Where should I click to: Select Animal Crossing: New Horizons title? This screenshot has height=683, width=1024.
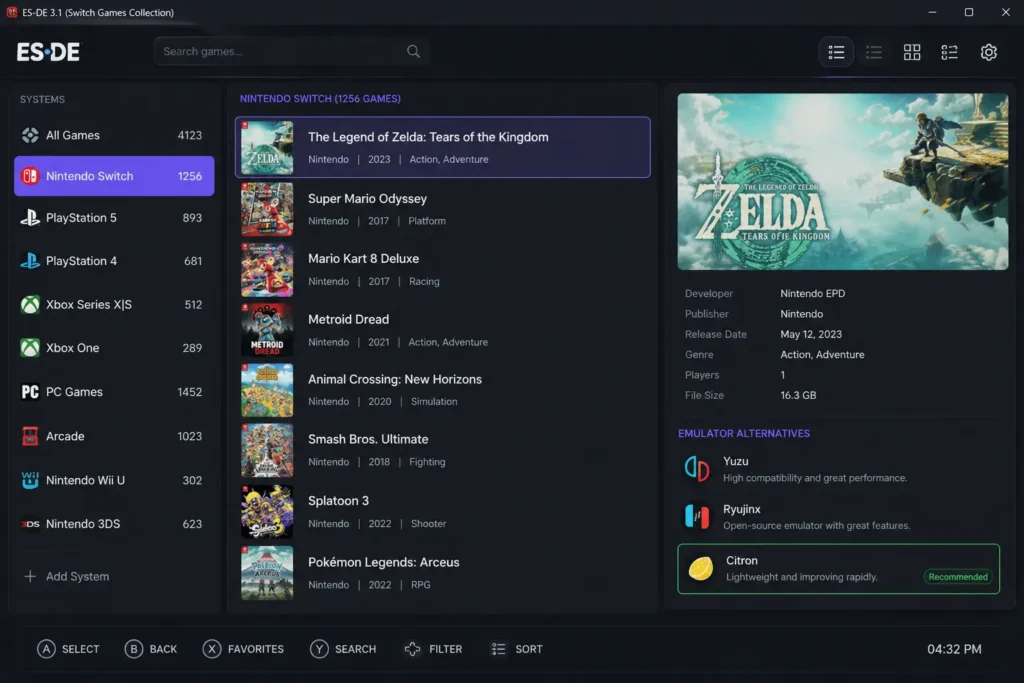pyautogui.click(x=394, y=379)
